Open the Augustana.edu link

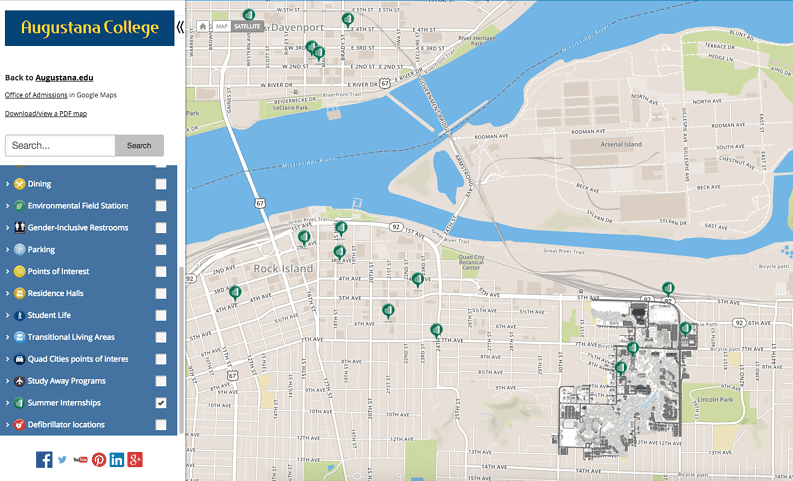(64, 77)
